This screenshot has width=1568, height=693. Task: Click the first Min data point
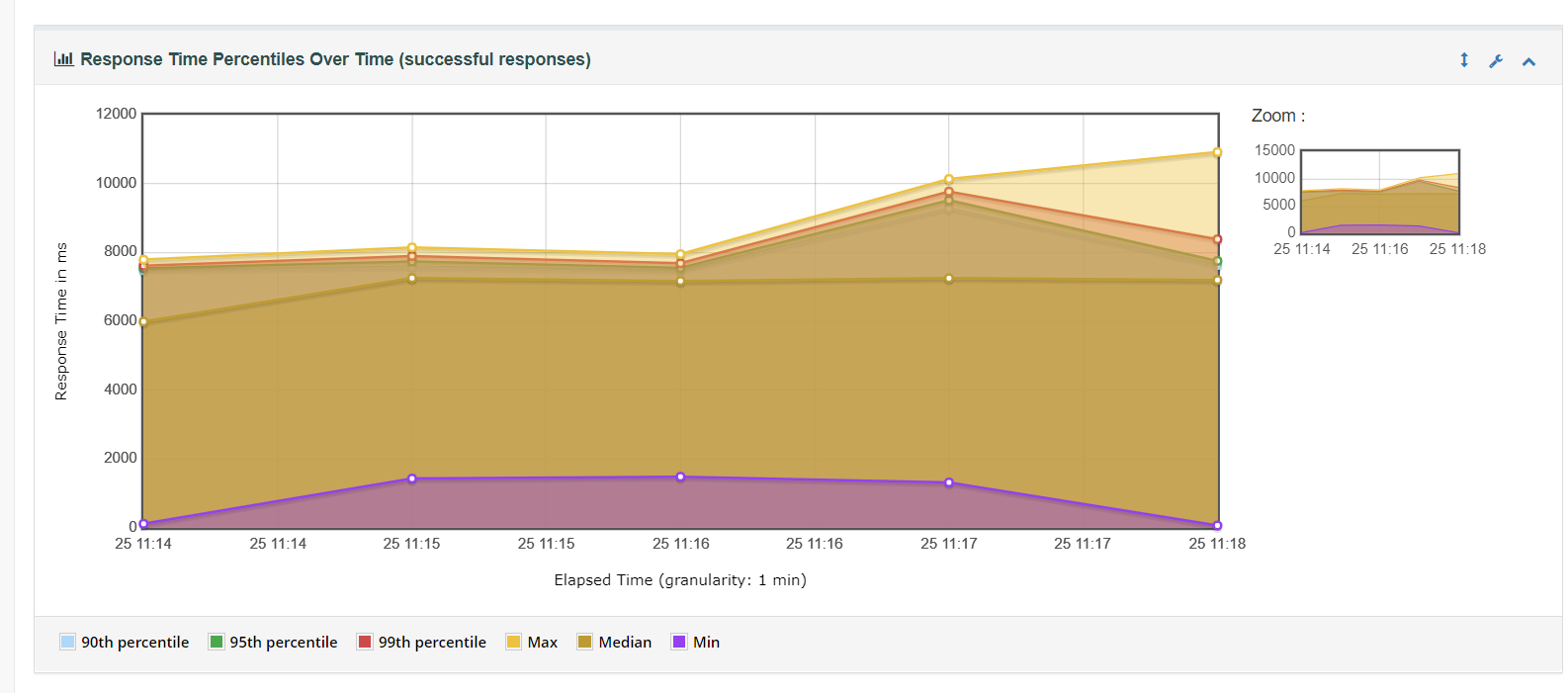pos(143,524)
